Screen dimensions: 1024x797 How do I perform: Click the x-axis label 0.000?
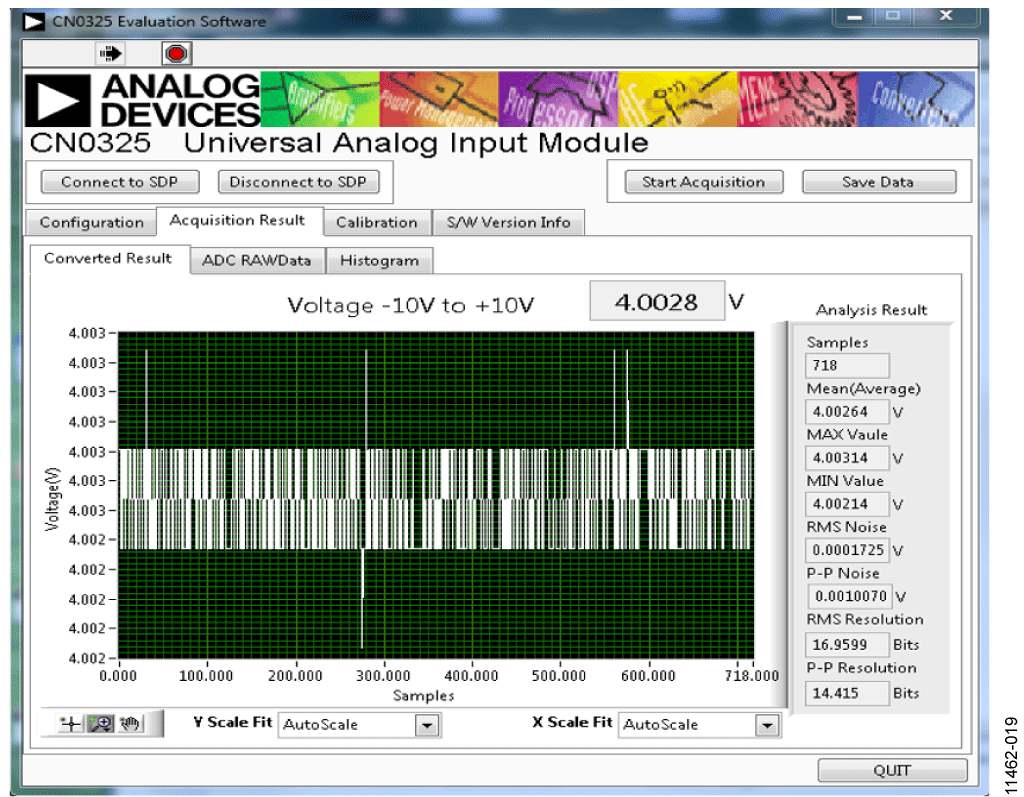[x=118, y=676]
